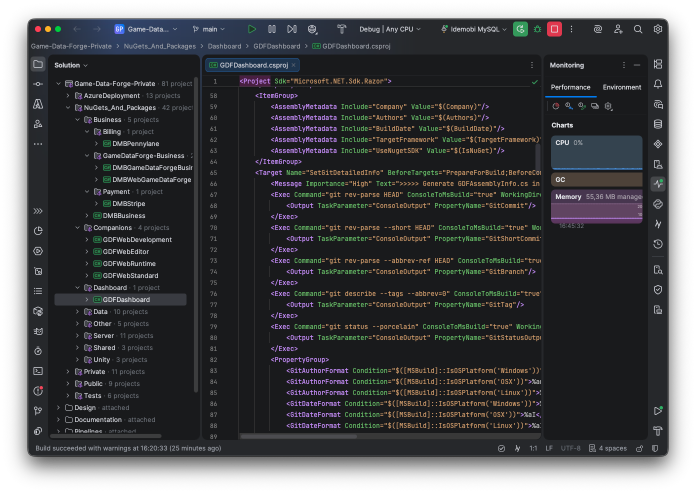Expand the Server folder

tap(77, 335)
